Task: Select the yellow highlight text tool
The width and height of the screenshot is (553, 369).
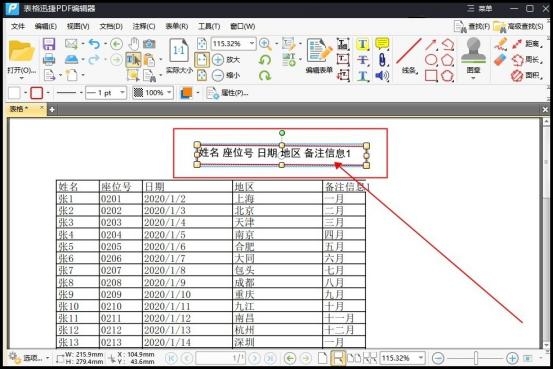Action: [x=363, y=44]
